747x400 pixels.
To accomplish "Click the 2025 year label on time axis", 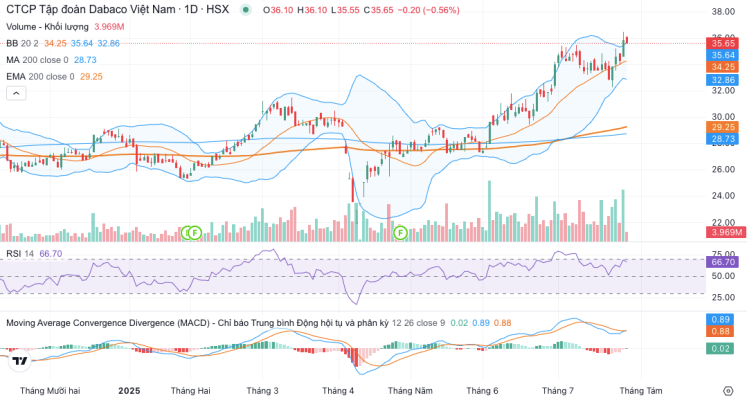I will click(x=129, y=391).
